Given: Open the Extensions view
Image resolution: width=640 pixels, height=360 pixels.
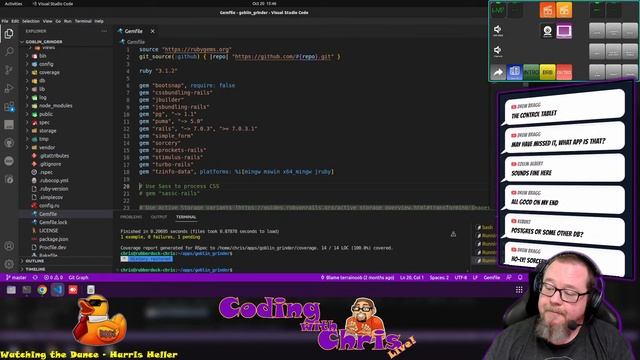Looking at the screenshot, I should click(9, 106).
